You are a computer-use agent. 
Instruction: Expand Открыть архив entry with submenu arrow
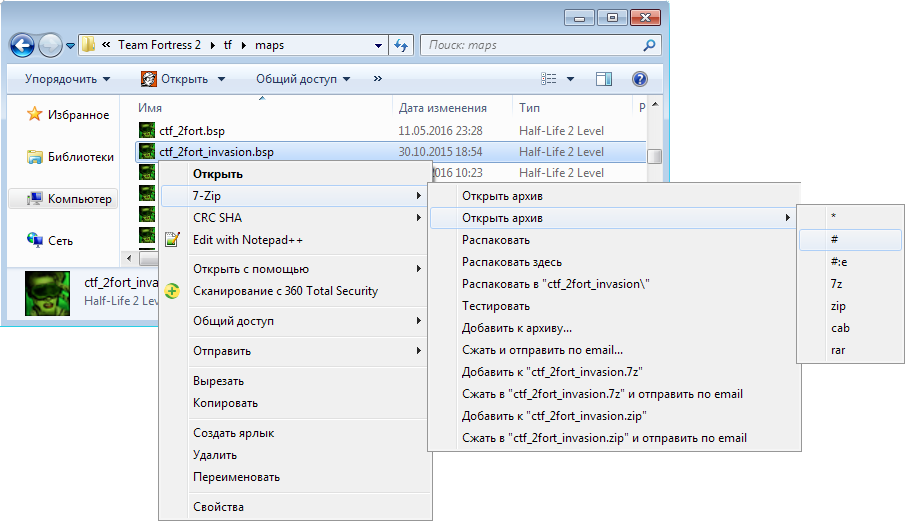tap(614, 218)
